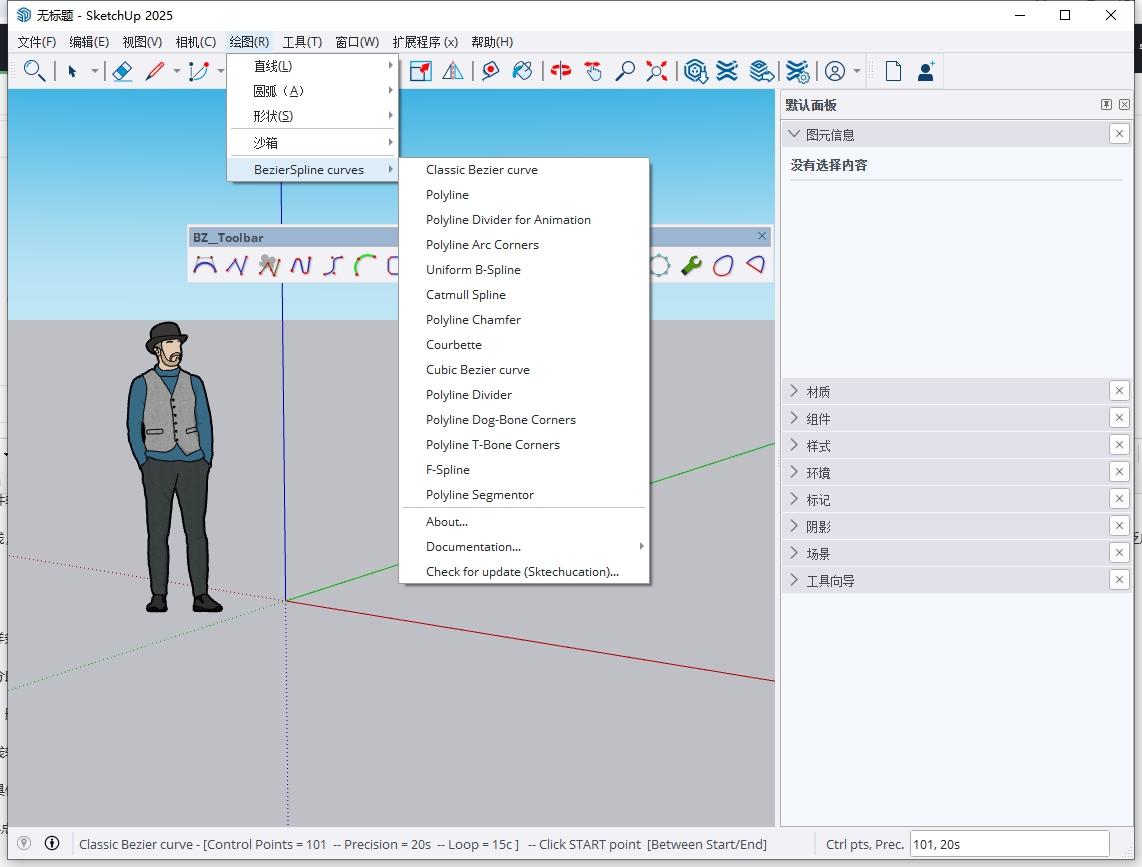Click the green wrench settings icon on BZ_Toolbar

[690, 265]
